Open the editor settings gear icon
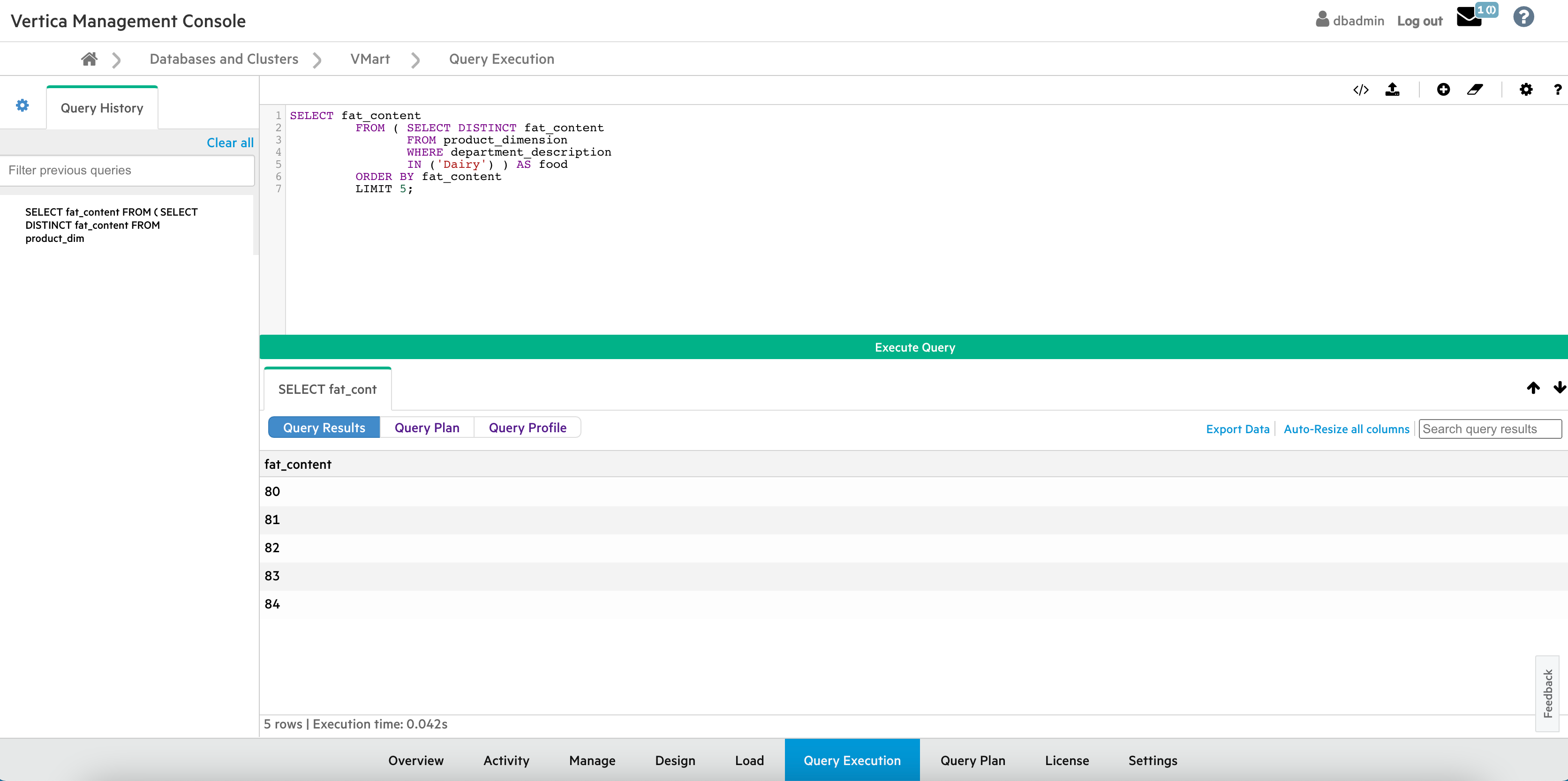 coord(1526,90)
